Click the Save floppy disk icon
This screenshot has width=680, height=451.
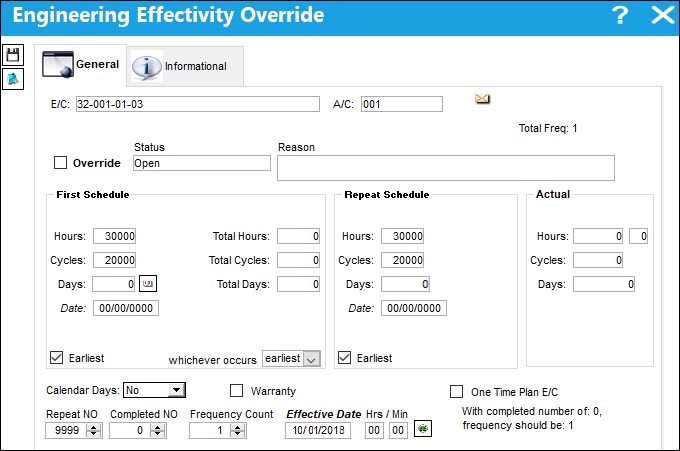(x=13, y=55)
